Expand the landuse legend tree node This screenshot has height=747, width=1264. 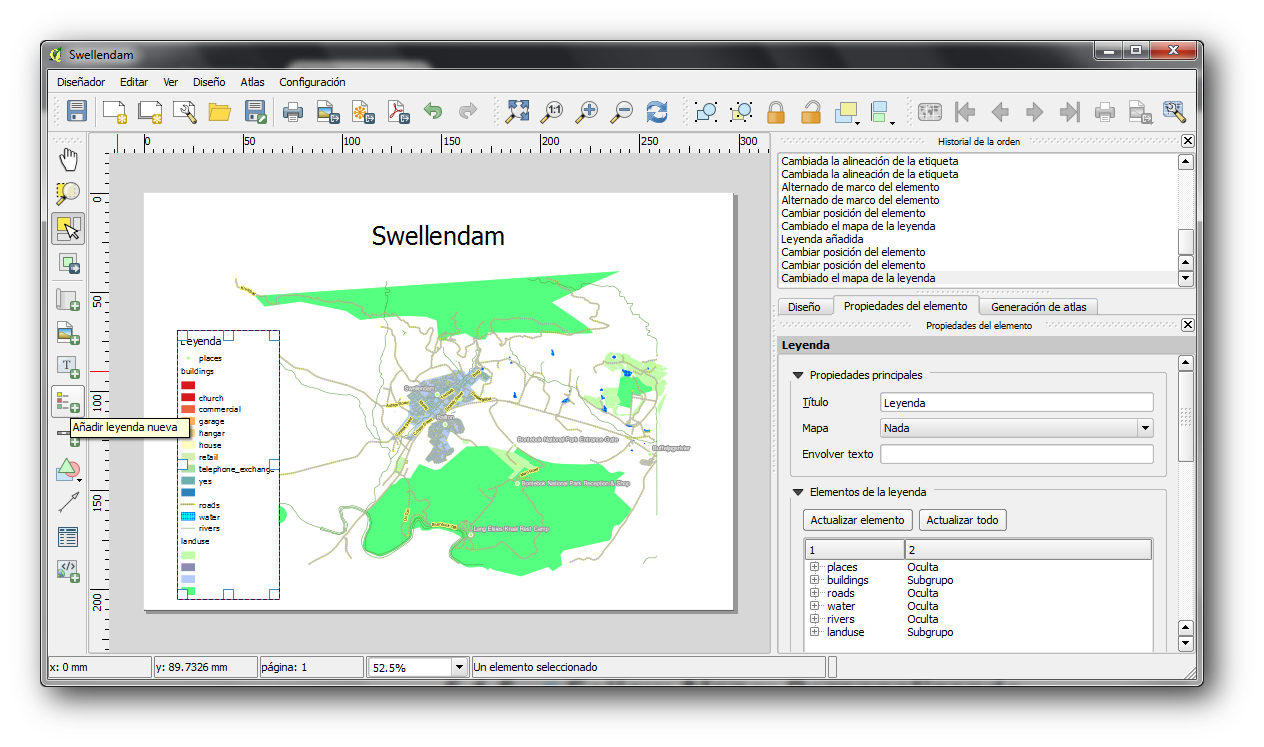pos(815,632)
